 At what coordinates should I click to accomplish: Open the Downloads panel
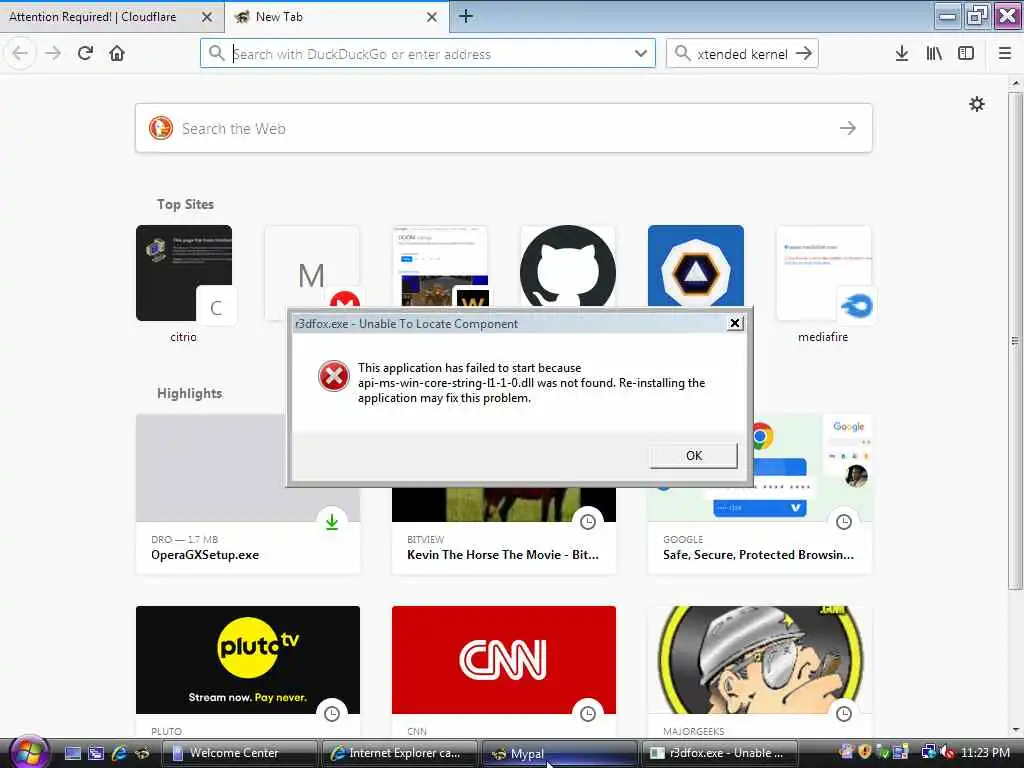click(x=902, y=54)
